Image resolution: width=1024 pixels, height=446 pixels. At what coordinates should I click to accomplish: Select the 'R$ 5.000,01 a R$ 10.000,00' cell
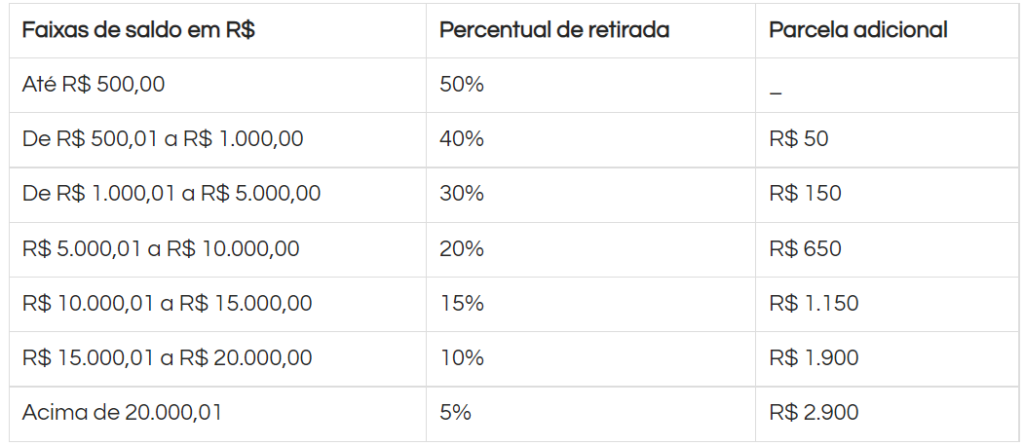click(x=160, y=249)
